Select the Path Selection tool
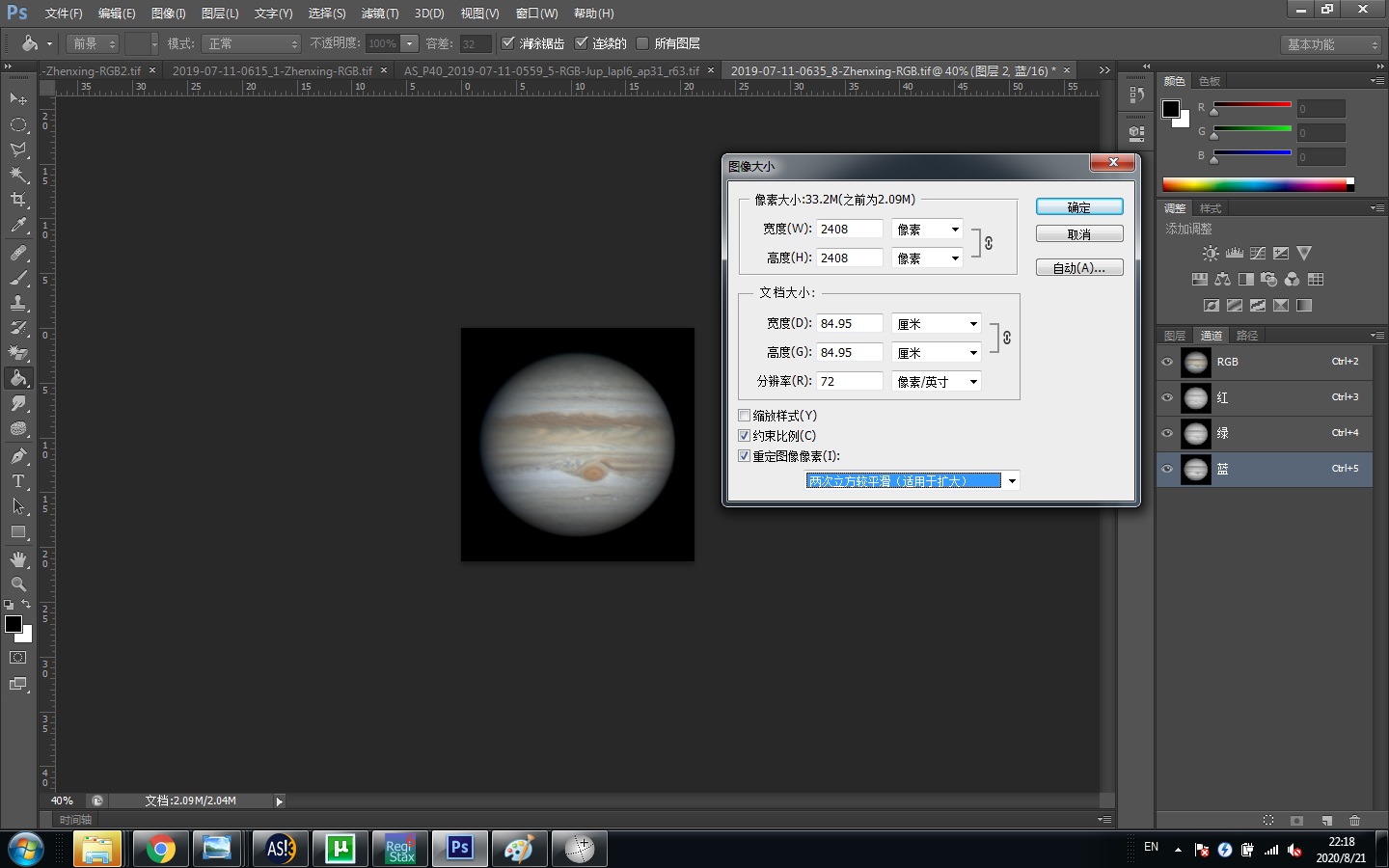Image resolution: width=1389 pixels, height=868 pixels. coord(18,505)
